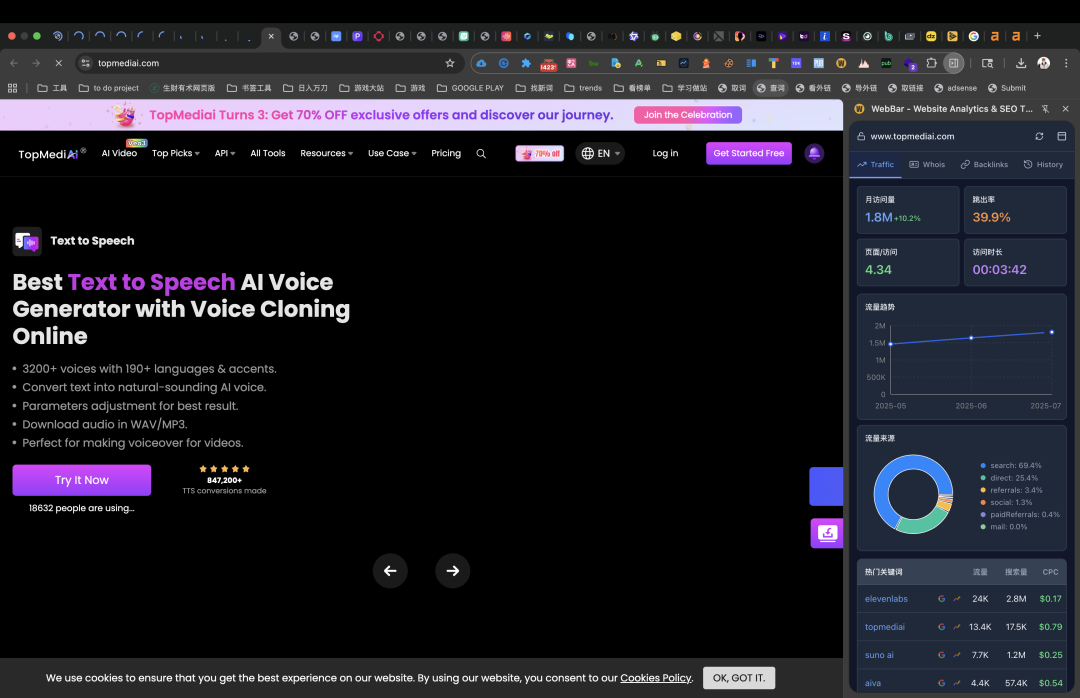Image resolution: width=1080 pixels, height=698 pixels.
Task: Click the direct 25.4% legend entry
Action: [x=1009, y=478]
